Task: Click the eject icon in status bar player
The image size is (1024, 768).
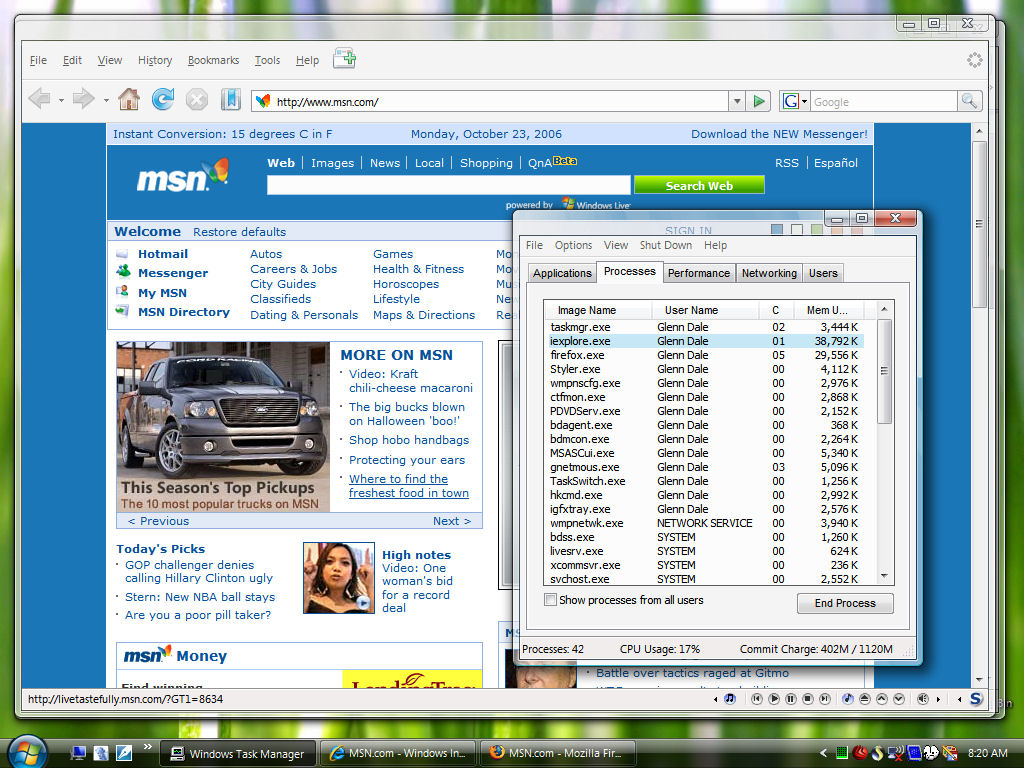Action: [865, 699]
